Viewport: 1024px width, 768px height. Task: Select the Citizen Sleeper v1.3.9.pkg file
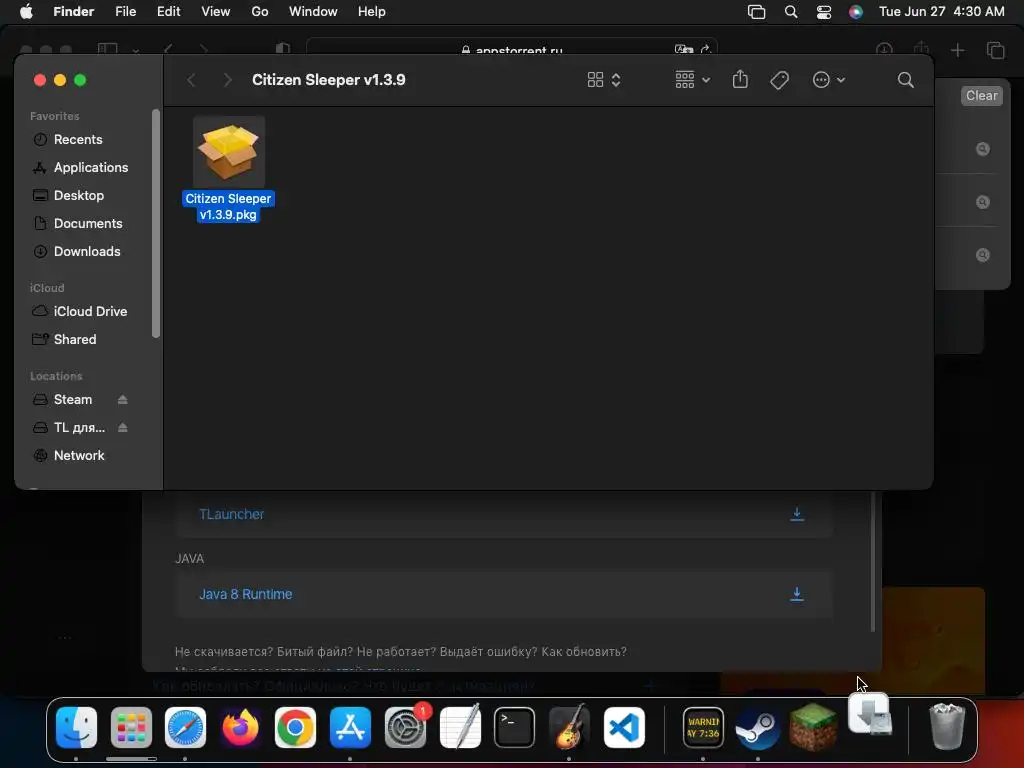[229, 170]
